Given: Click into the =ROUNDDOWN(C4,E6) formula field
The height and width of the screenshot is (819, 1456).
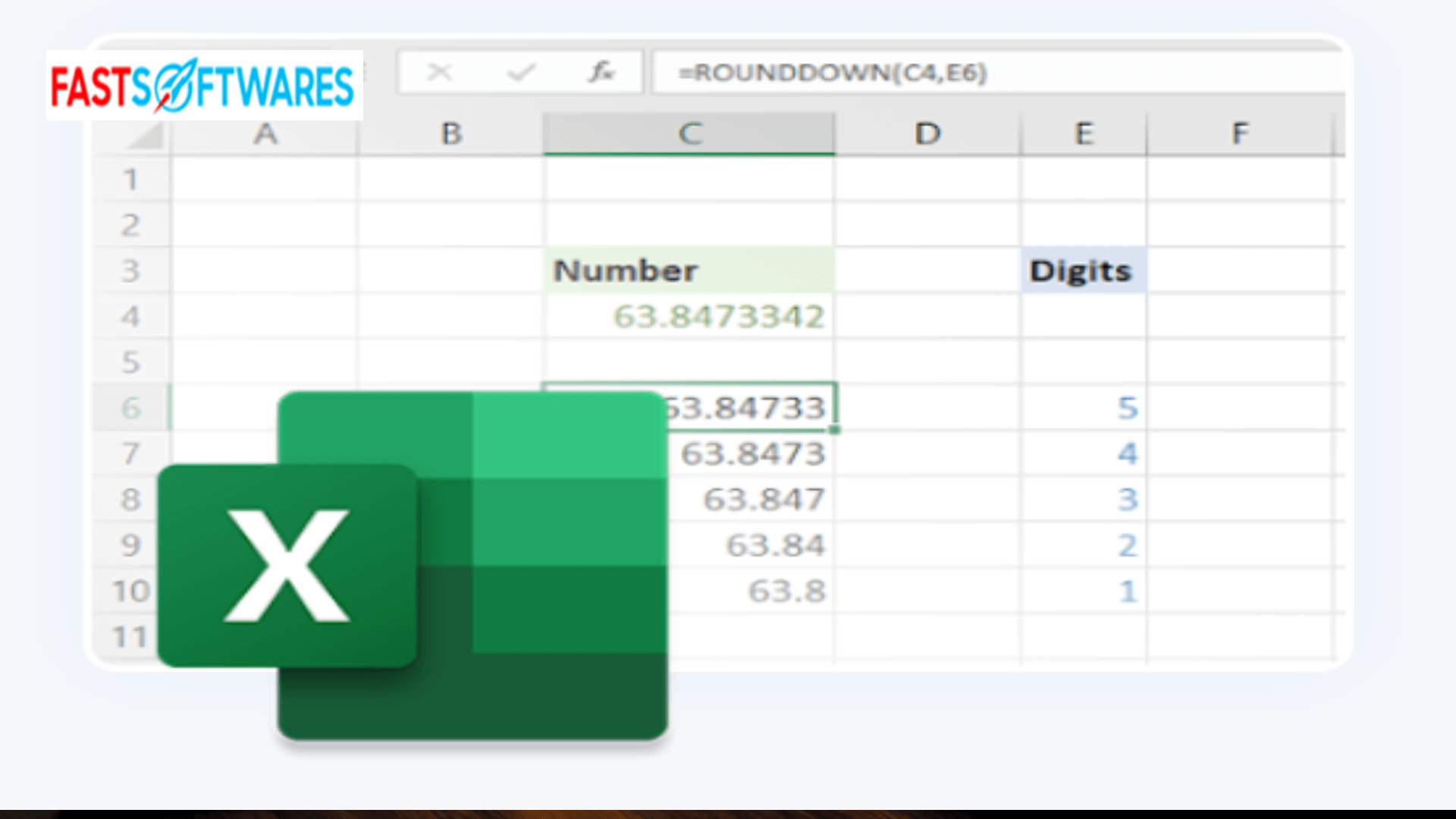Looking at the screenshot, I should pos(998,73).
